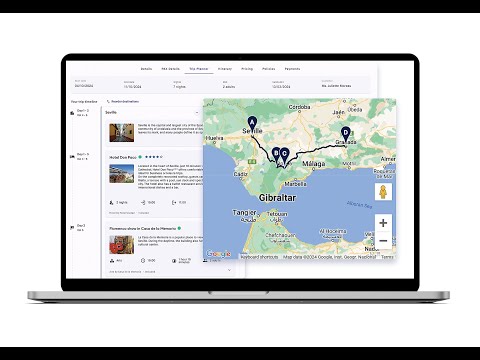Click the Hotel Don Paco star rating
The height and width of the screenshot is (360, 480).
pyautogui.click(x=154, y=157)
